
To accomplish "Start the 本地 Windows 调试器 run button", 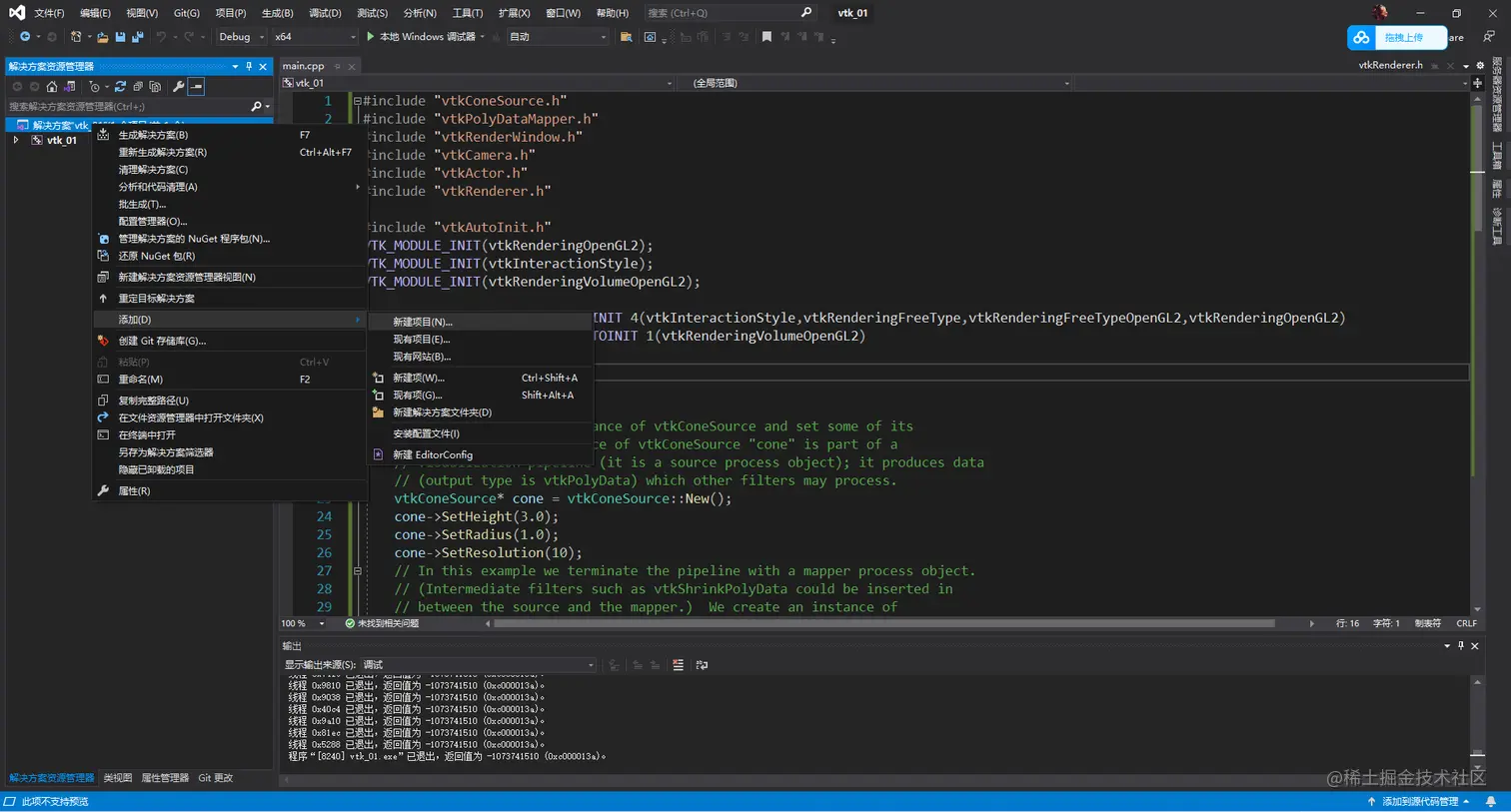I will (420, 37).
